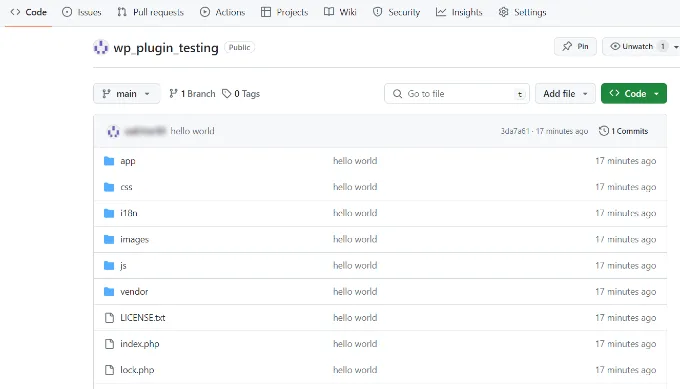The image size is (680, 389).
Task: Expand the Add file dropdown
Action: pyautogui.click(x=565, y=94)
